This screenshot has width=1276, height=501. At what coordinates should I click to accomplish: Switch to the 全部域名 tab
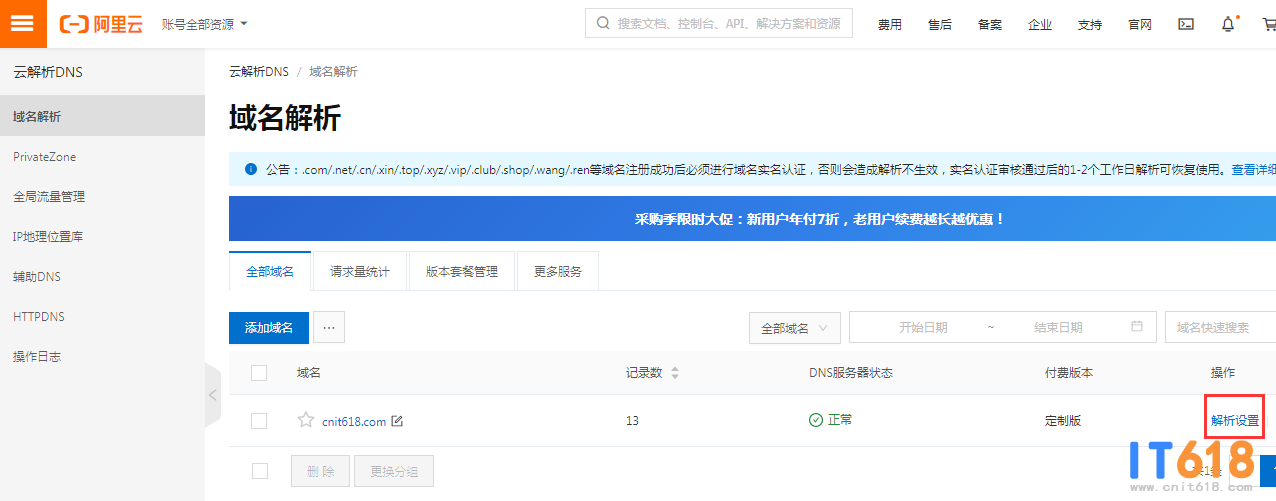pyautogui.click(x=270, y=271)
